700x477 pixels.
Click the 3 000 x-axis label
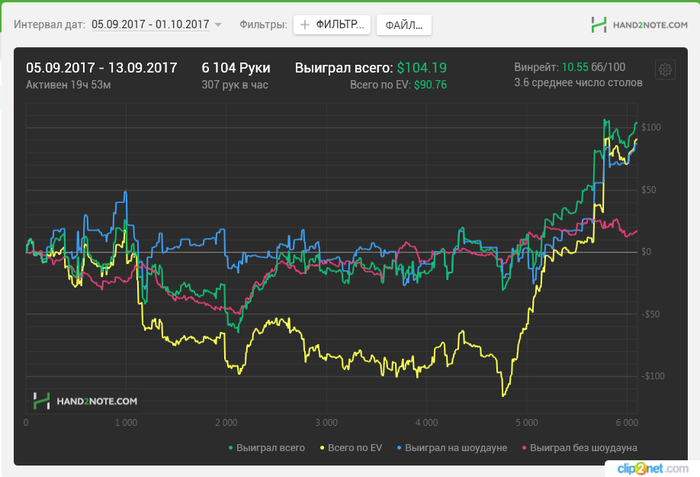click(x=326, y=423)
